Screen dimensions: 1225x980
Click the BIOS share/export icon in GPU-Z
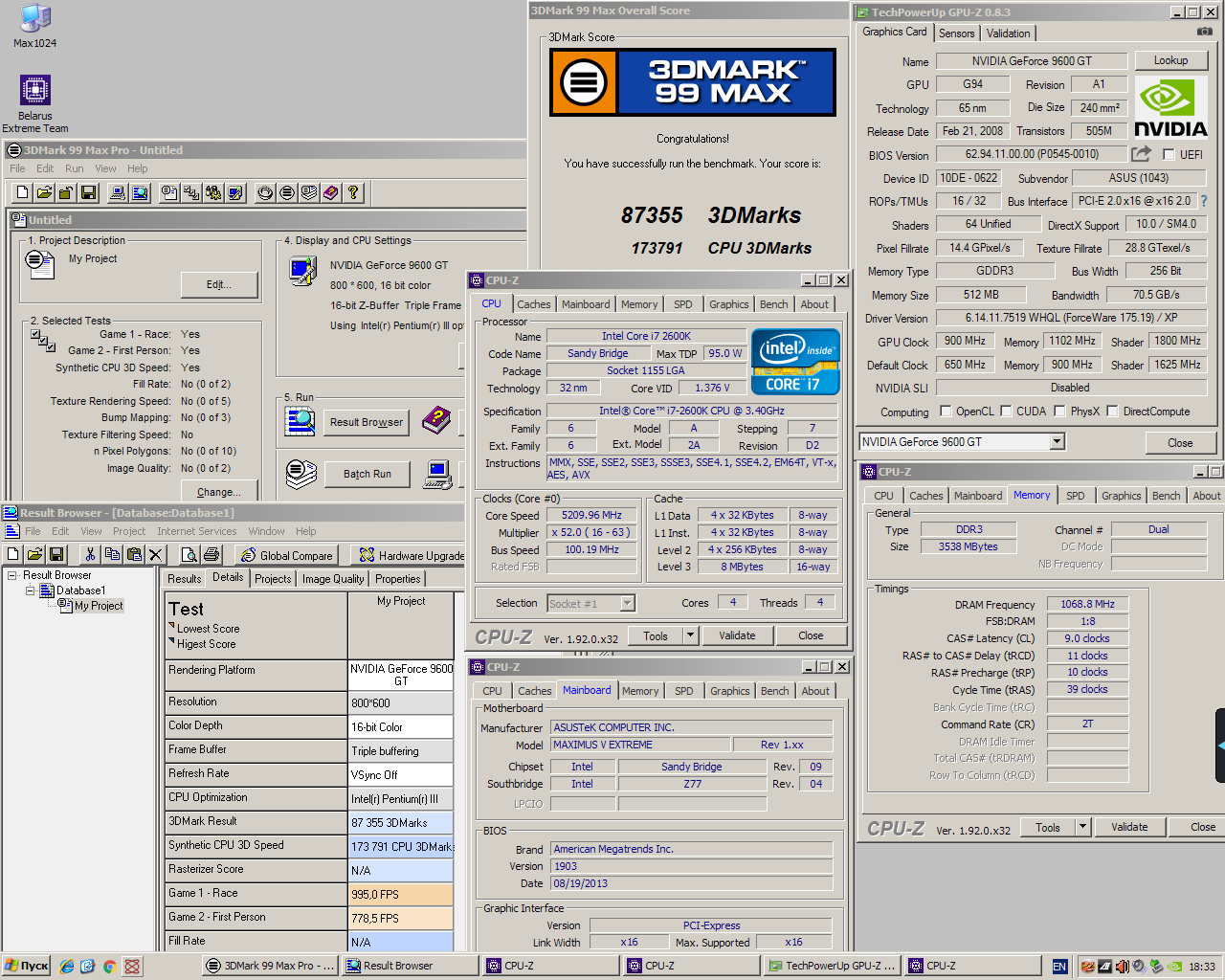[1141, 153]
